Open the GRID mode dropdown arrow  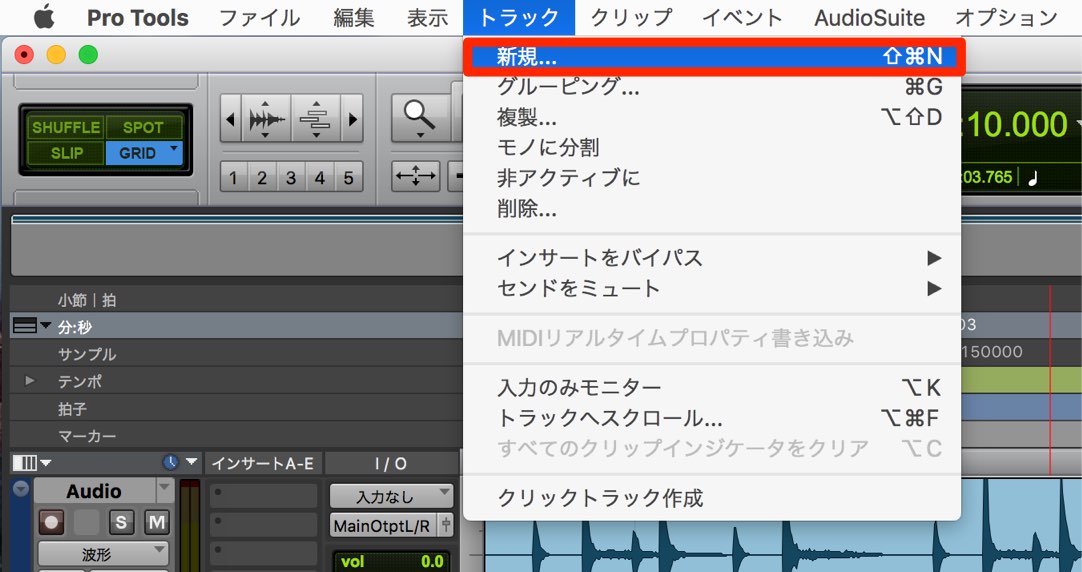(x=175, y=148)
